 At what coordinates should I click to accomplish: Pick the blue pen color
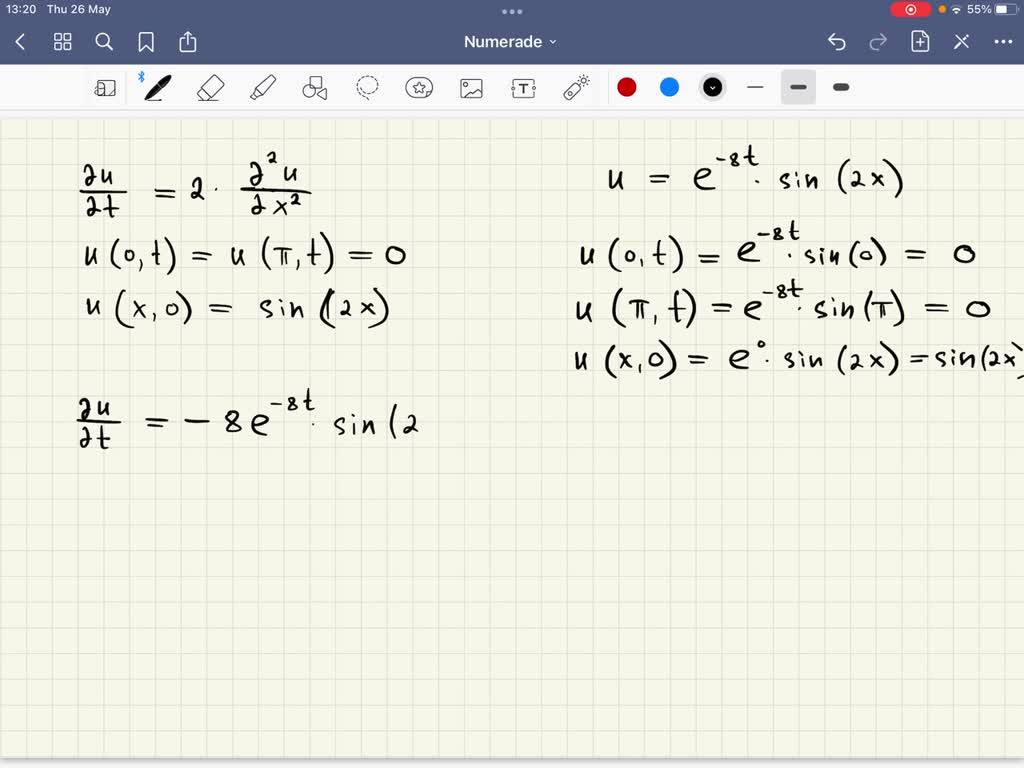tap(669, 88)
